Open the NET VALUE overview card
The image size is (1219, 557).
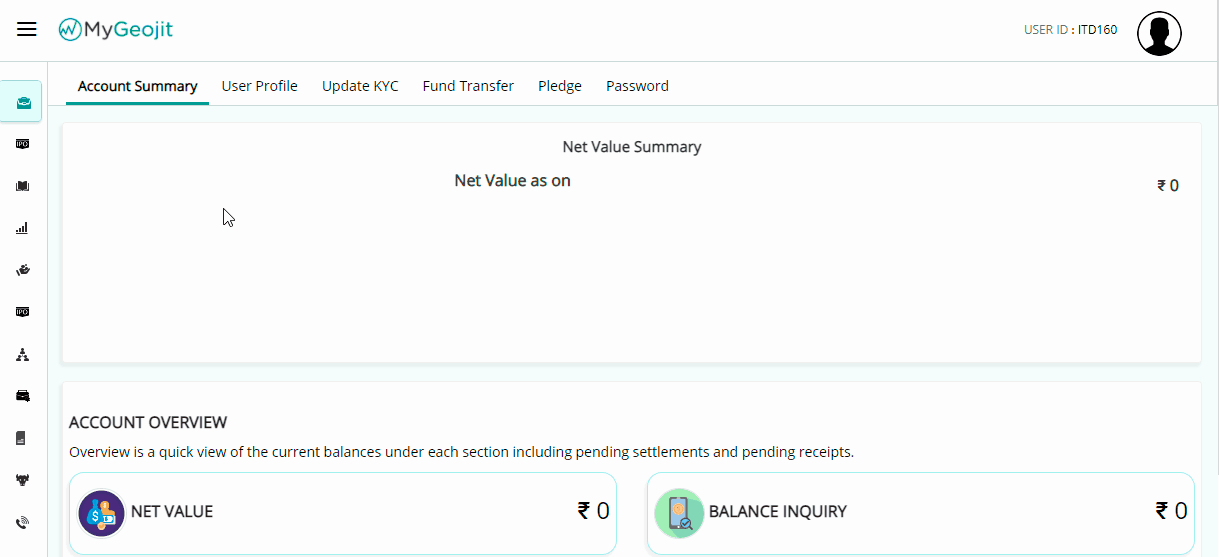(343, 513)
